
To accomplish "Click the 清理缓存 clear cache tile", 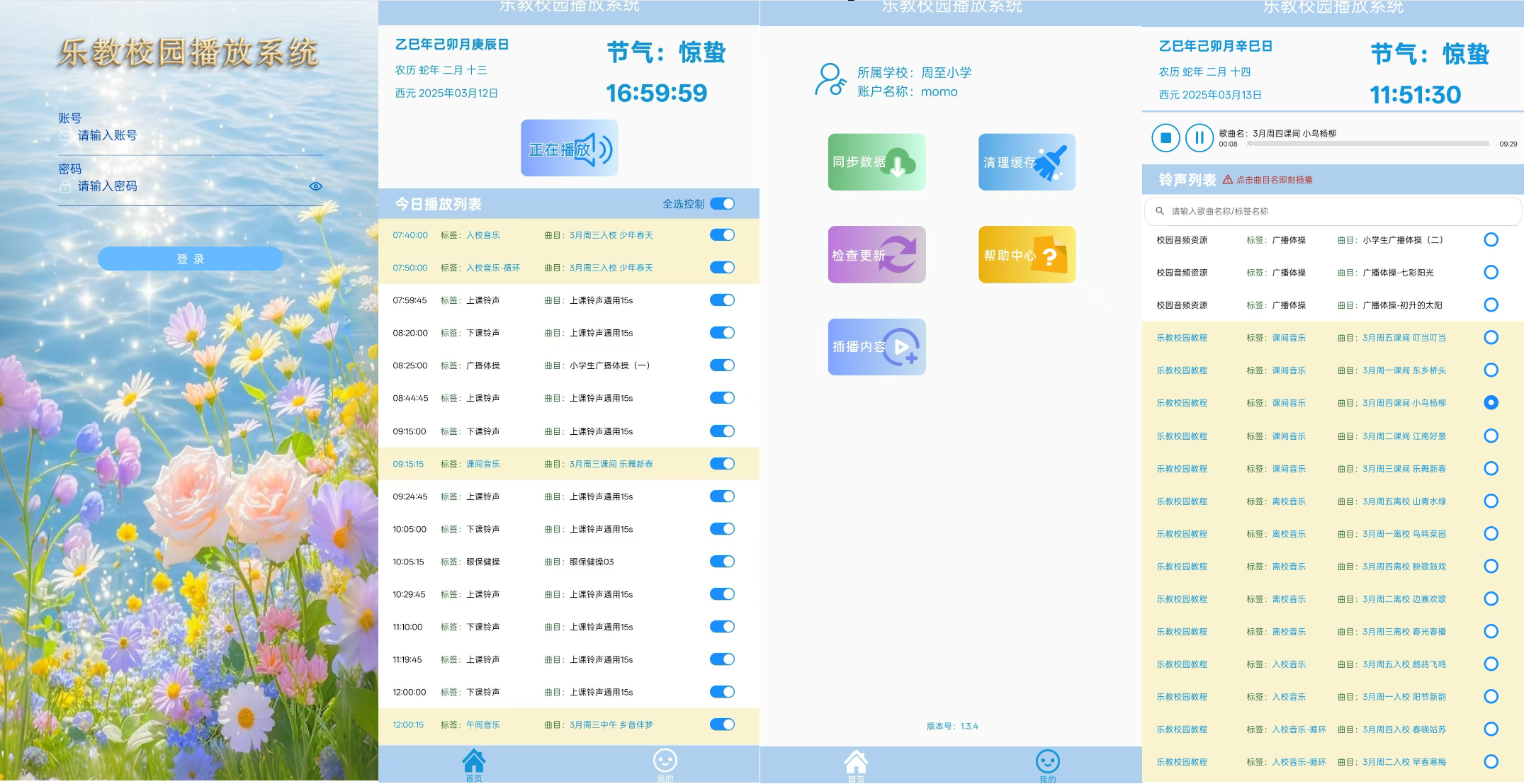I will pos(1027,162).
